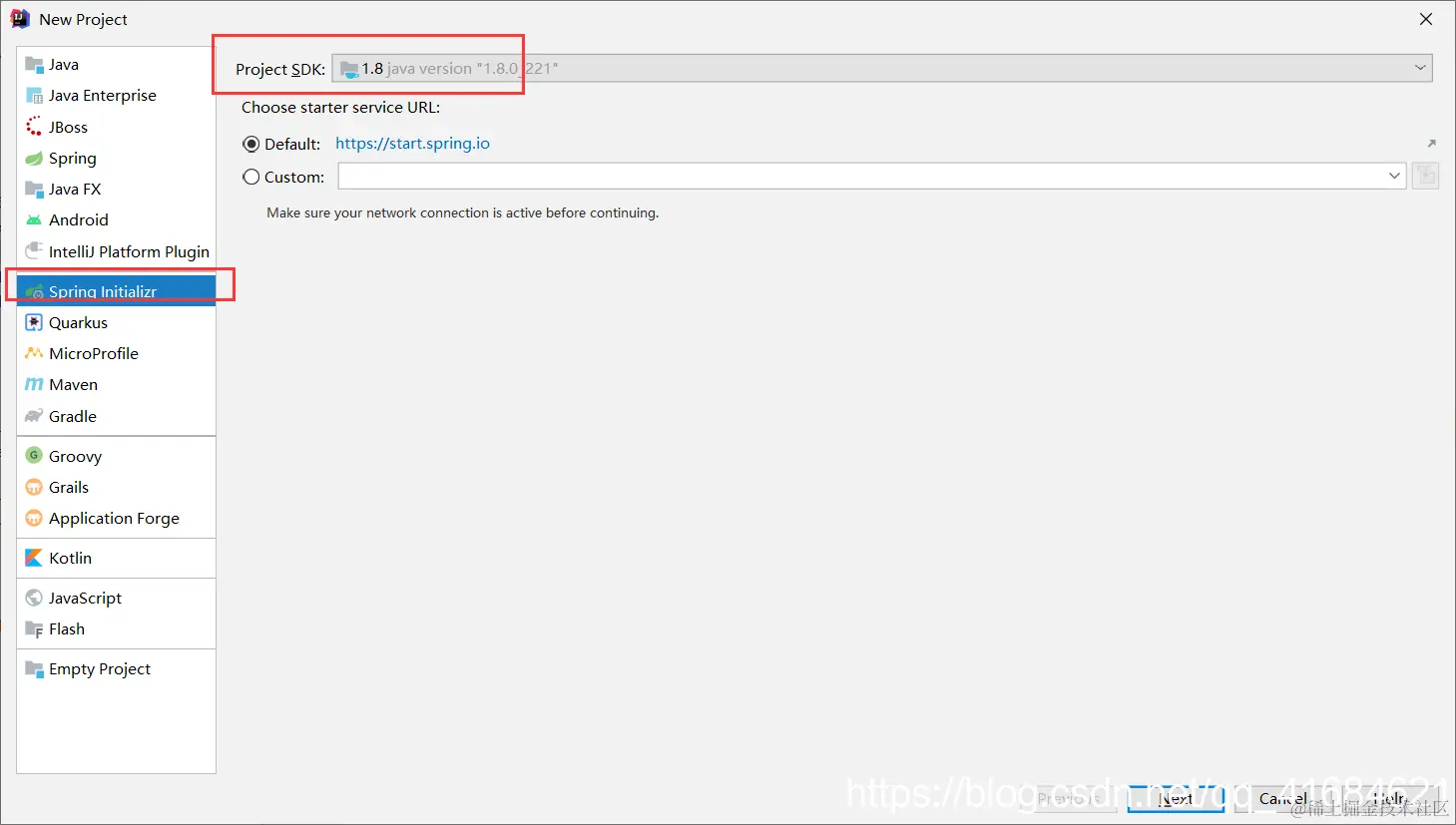Open the Custom URL history dropdown arrow
Image resolution: width=1456 pixels, height=825 pixels.
pos(1394,177)
